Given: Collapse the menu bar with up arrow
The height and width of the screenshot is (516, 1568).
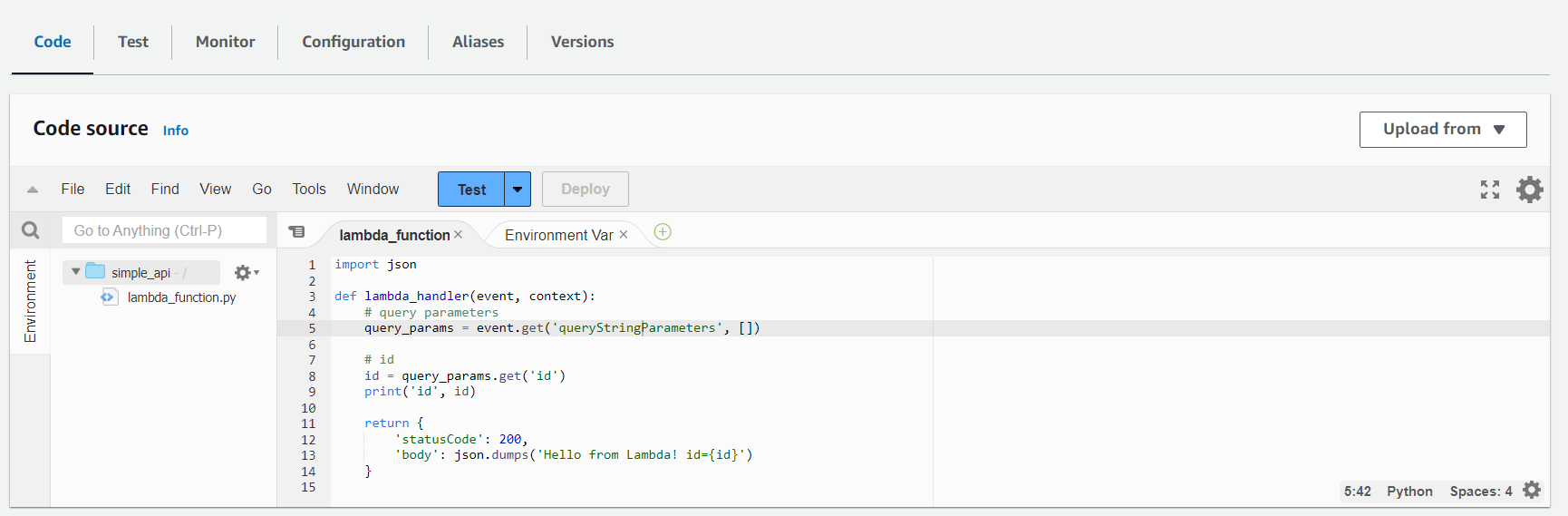Looking at the screenshot, I should point(33,190).
